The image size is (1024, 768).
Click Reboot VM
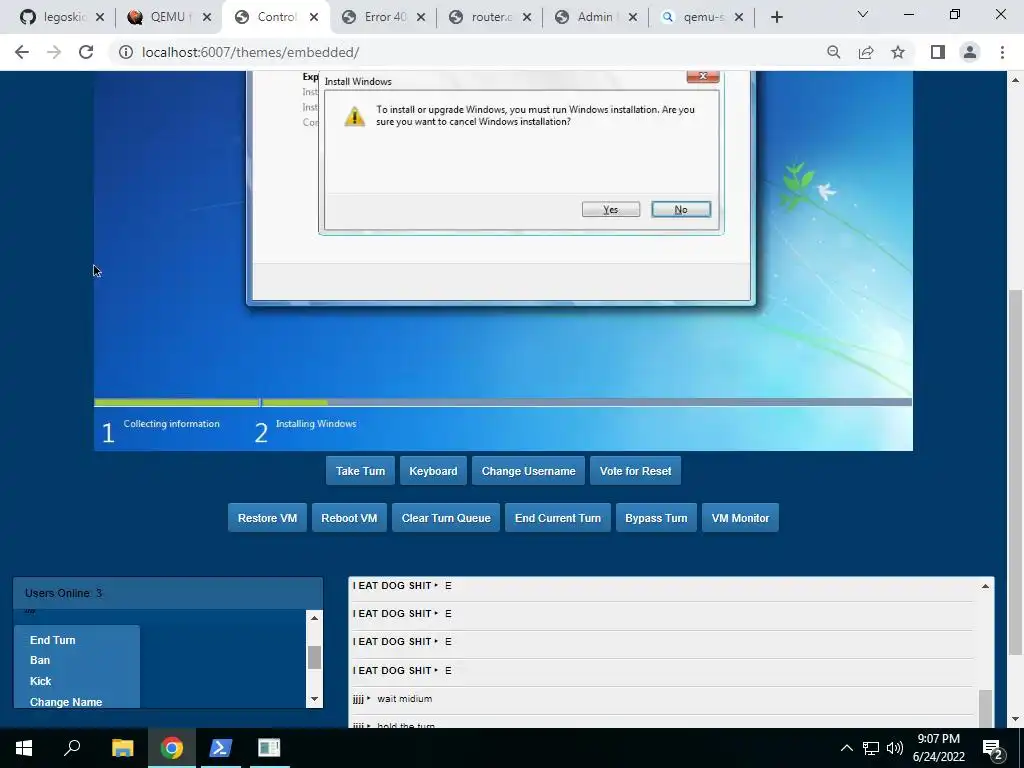pos(349,518)
